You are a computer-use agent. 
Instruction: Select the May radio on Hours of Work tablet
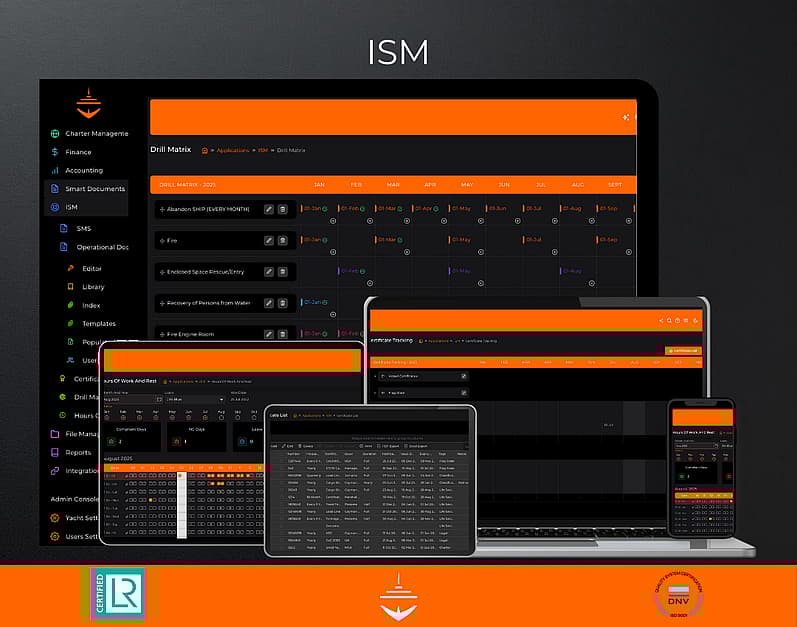172,418
